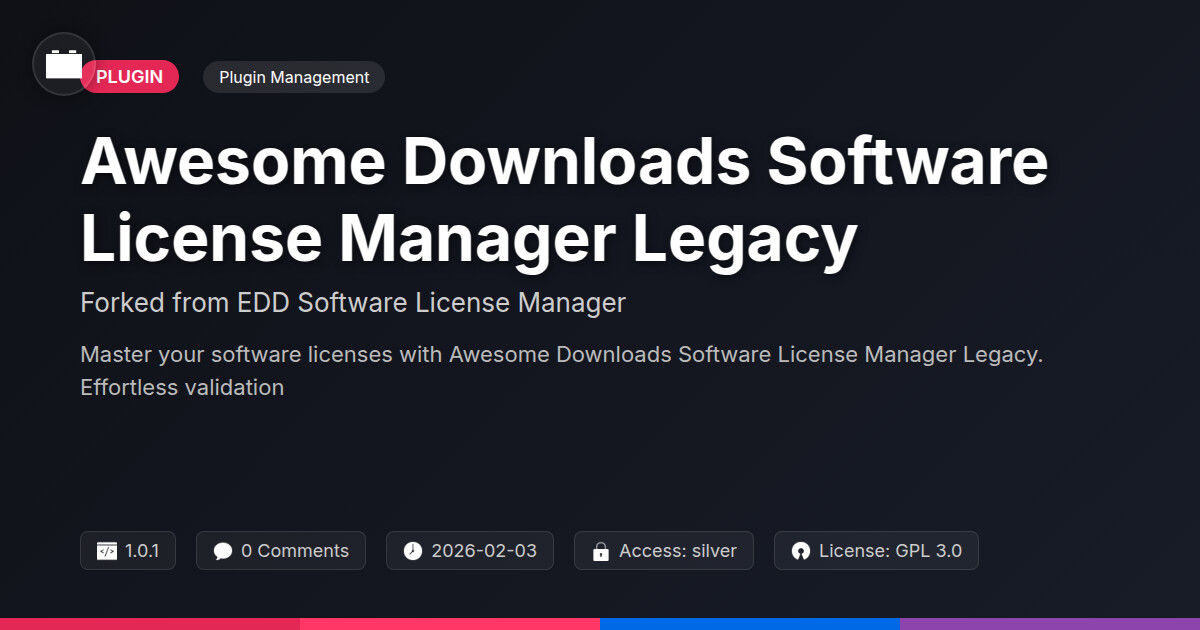Click the plugin brick icon in the circle

point(64,65)
